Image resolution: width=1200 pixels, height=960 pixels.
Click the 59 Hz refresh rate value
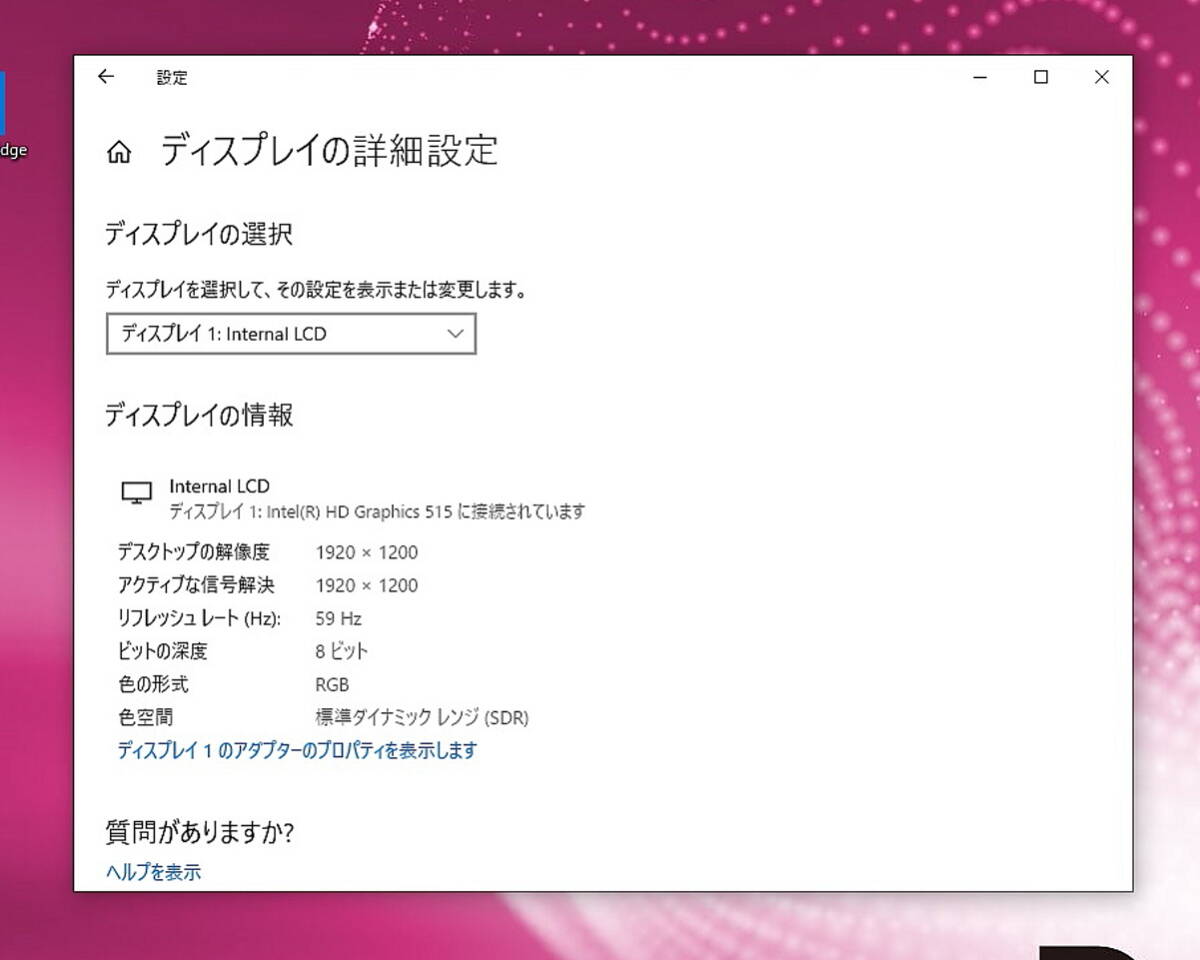coord(338,618)
